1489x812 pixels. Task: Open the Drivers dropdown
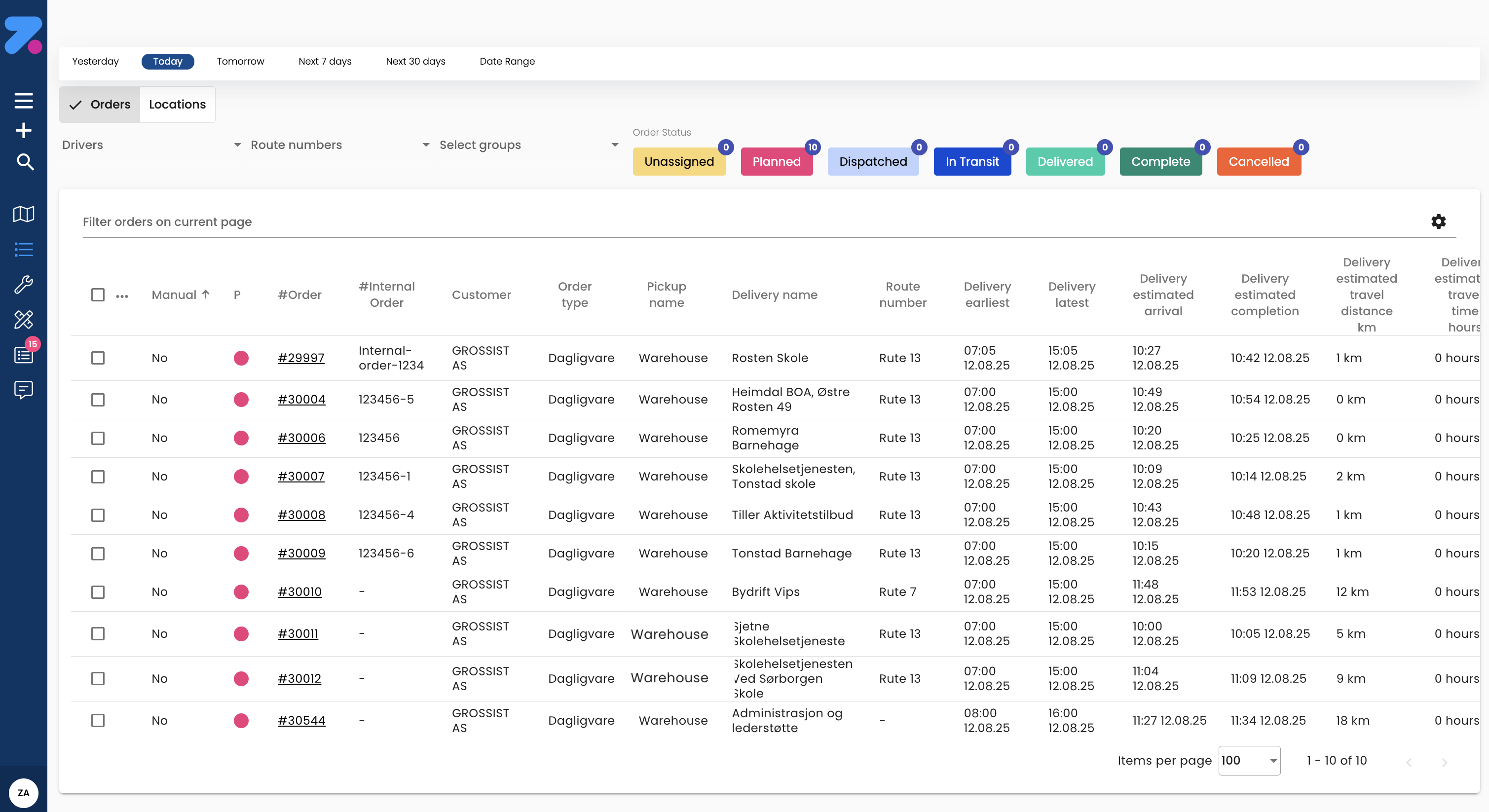pyautogui.click(x=150, y=145)
